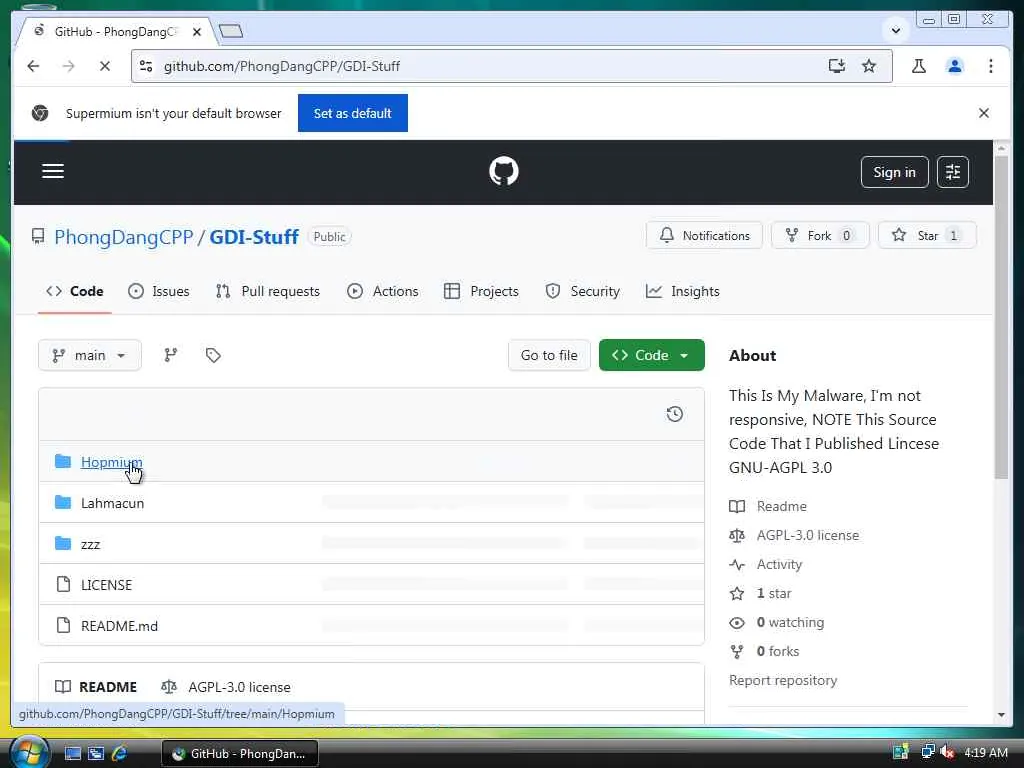Click the page vertical scrollbar thumb
Screen dimensions: 1024x768
(1002, 317)
